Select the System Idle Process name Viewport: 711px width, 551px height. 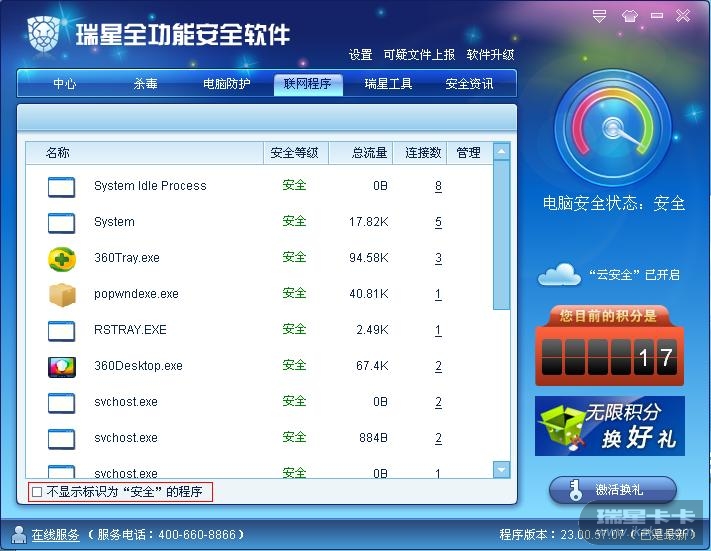[150, 186]
